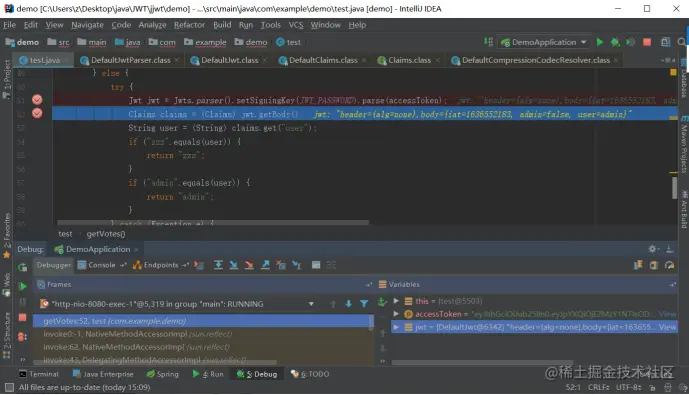689x395 pixels.
Task: Show hidden editor tabs dropdown
Action: 667,60
